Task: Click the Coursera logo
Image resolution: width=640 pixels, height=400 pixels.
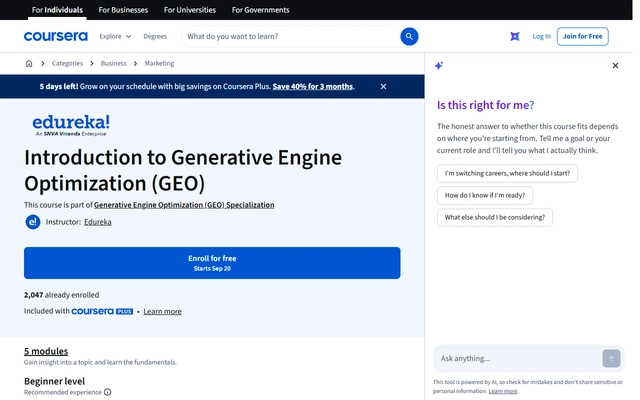Action: (x=56, y=36)
